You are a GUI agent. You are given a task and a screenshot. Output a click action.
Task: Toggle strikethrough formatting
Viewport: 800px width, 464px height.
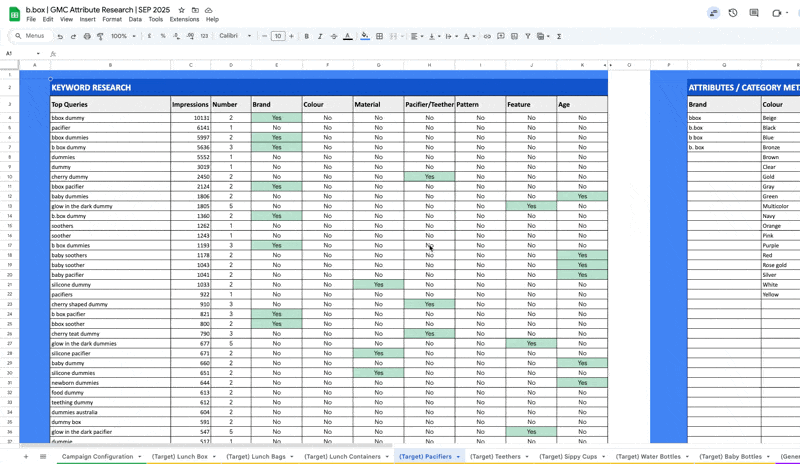334,36
